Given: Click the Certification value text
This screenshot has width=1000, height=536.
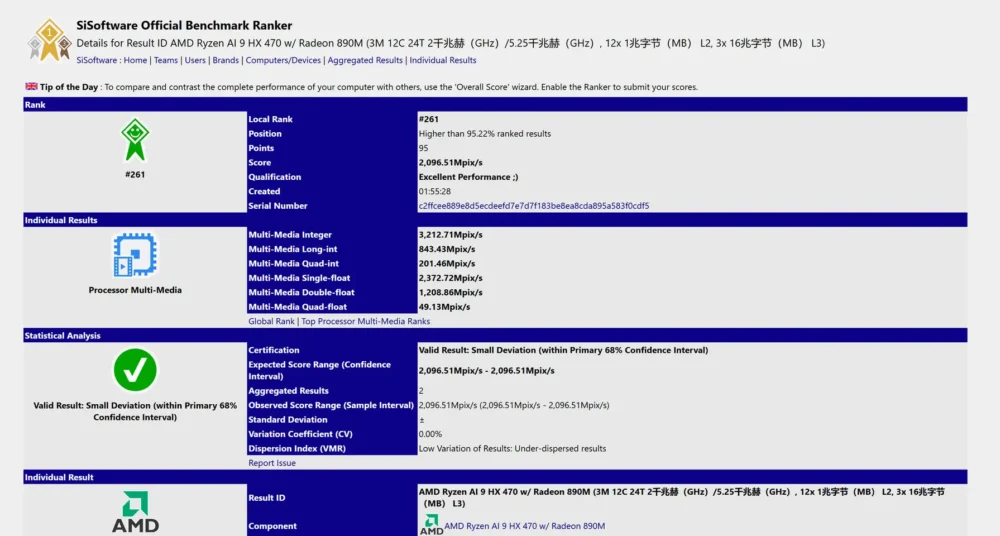Looking at the screenshot, I should pyautogui.click(x=563, y=350).
